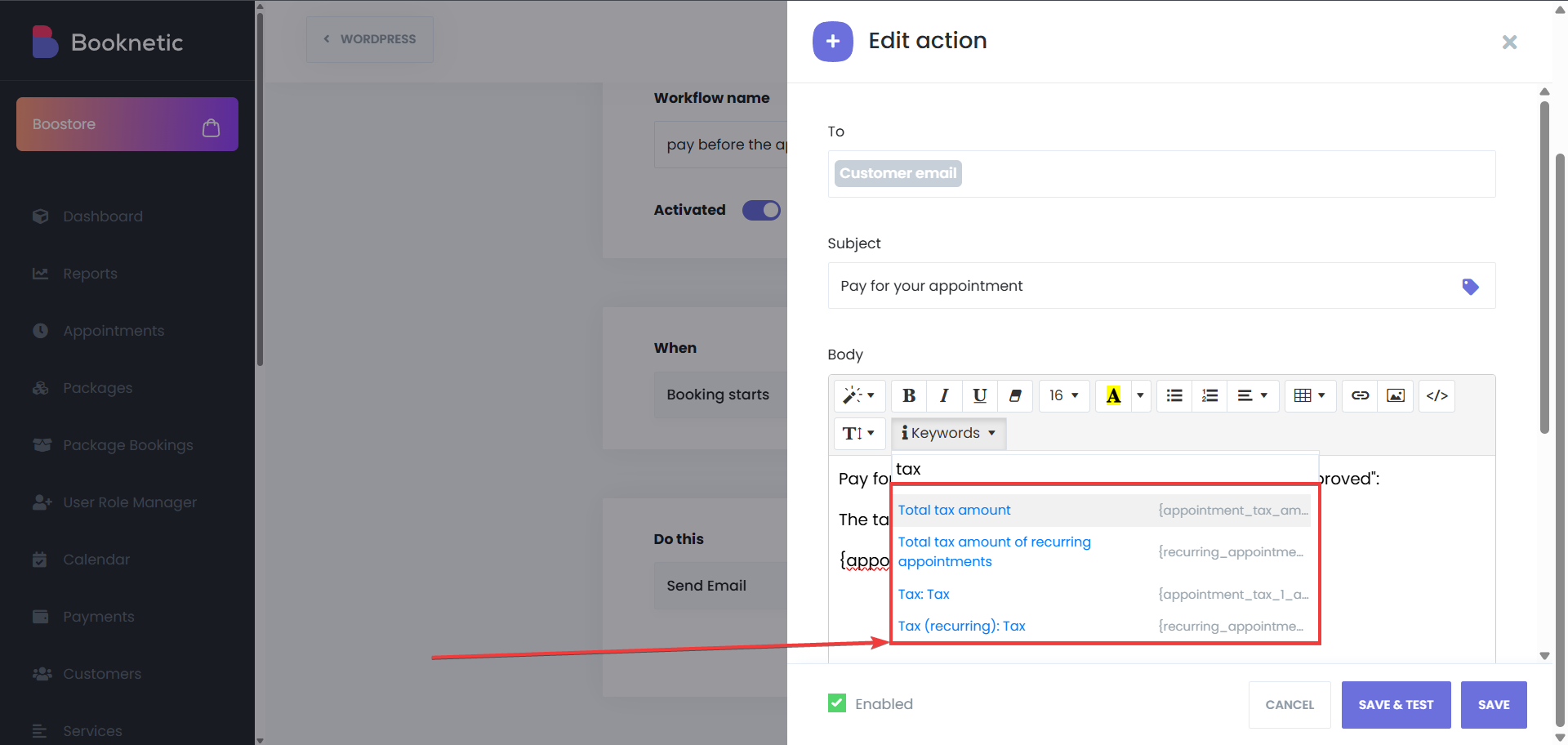Apply underline formatting
The image size is (1568, 745).
pyautogui.click(x=980, y=396)
